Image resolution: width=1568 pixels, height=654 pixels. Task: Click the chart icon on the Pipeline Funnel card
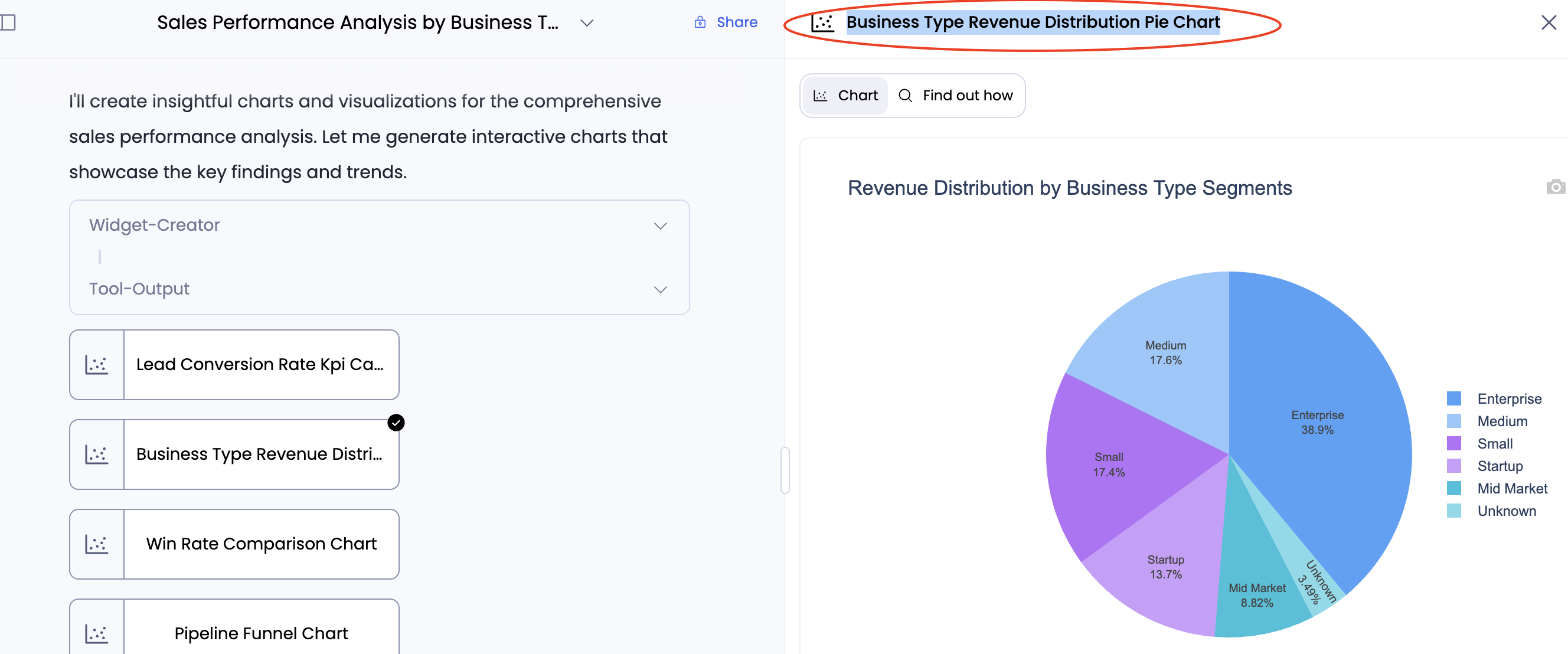click(x=97, y=633)
